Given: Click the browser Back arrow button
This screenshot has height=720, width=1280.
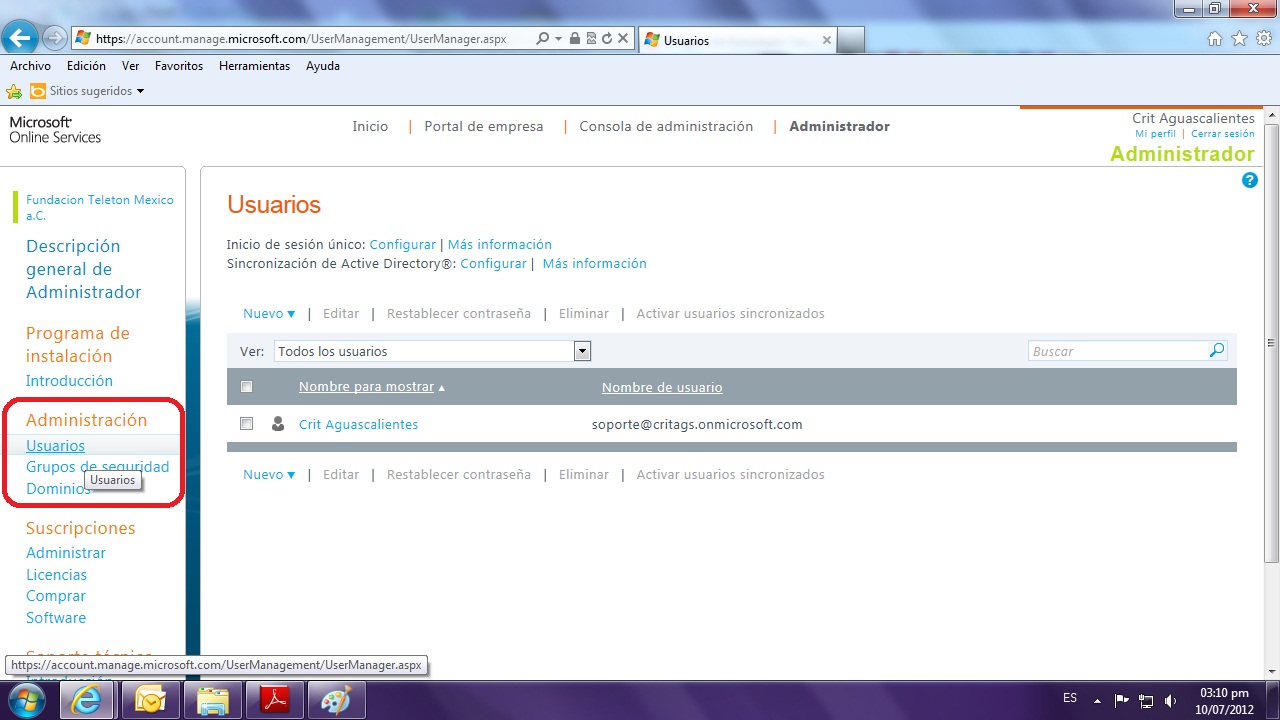Looking at the screenshot, I should pos(20,38).
